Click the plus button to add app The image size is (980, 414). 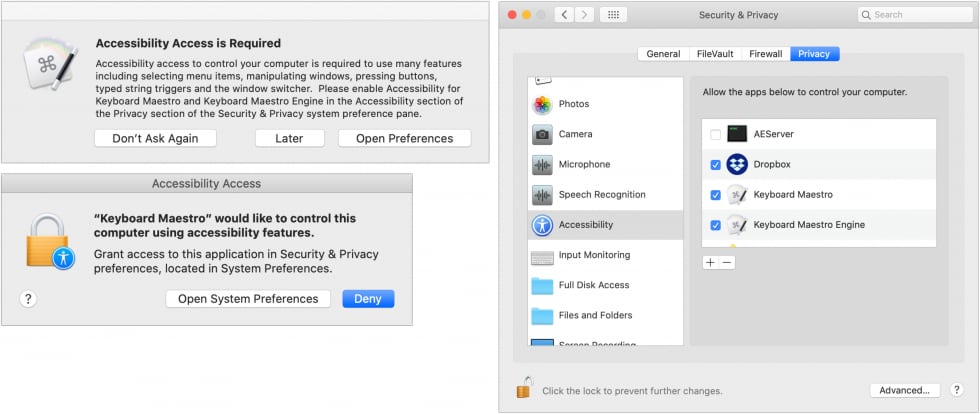(x=710, y=262)
